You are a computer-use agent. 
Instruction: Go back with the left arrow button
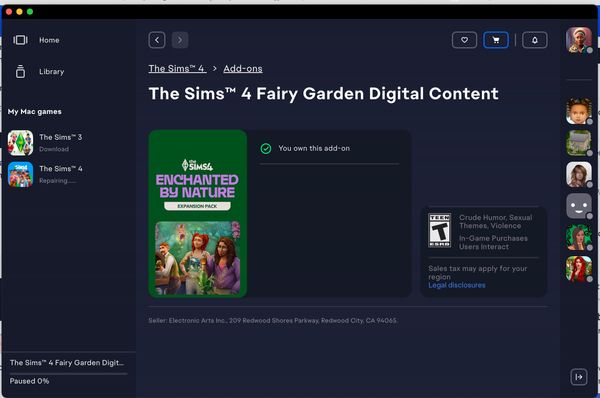point(157,40)
